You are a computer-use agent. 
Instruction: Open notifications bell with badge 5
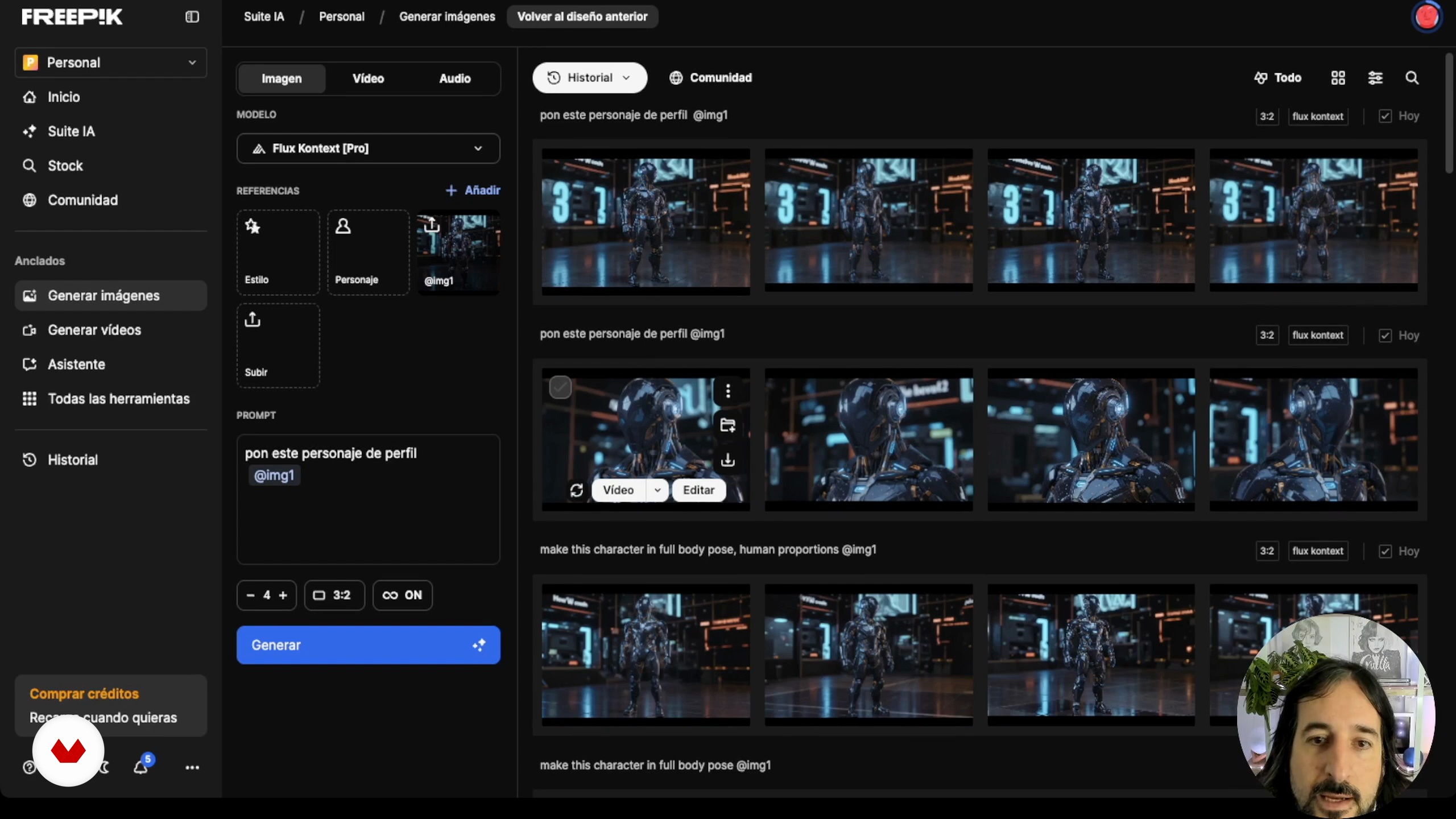[141, 766]
